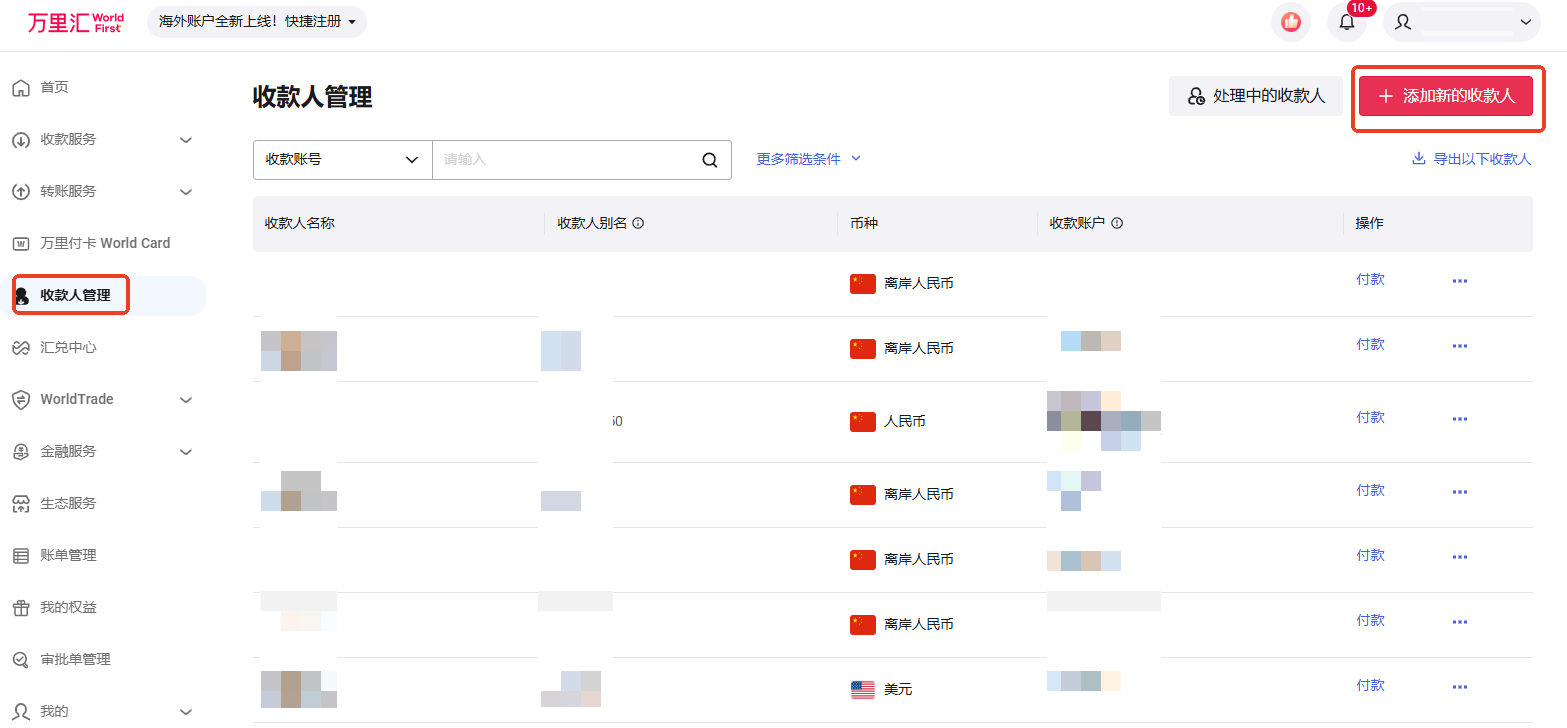Click the notification bell icon
1567x728 pixels.
pyautogui.click(x=1346, y=22)
